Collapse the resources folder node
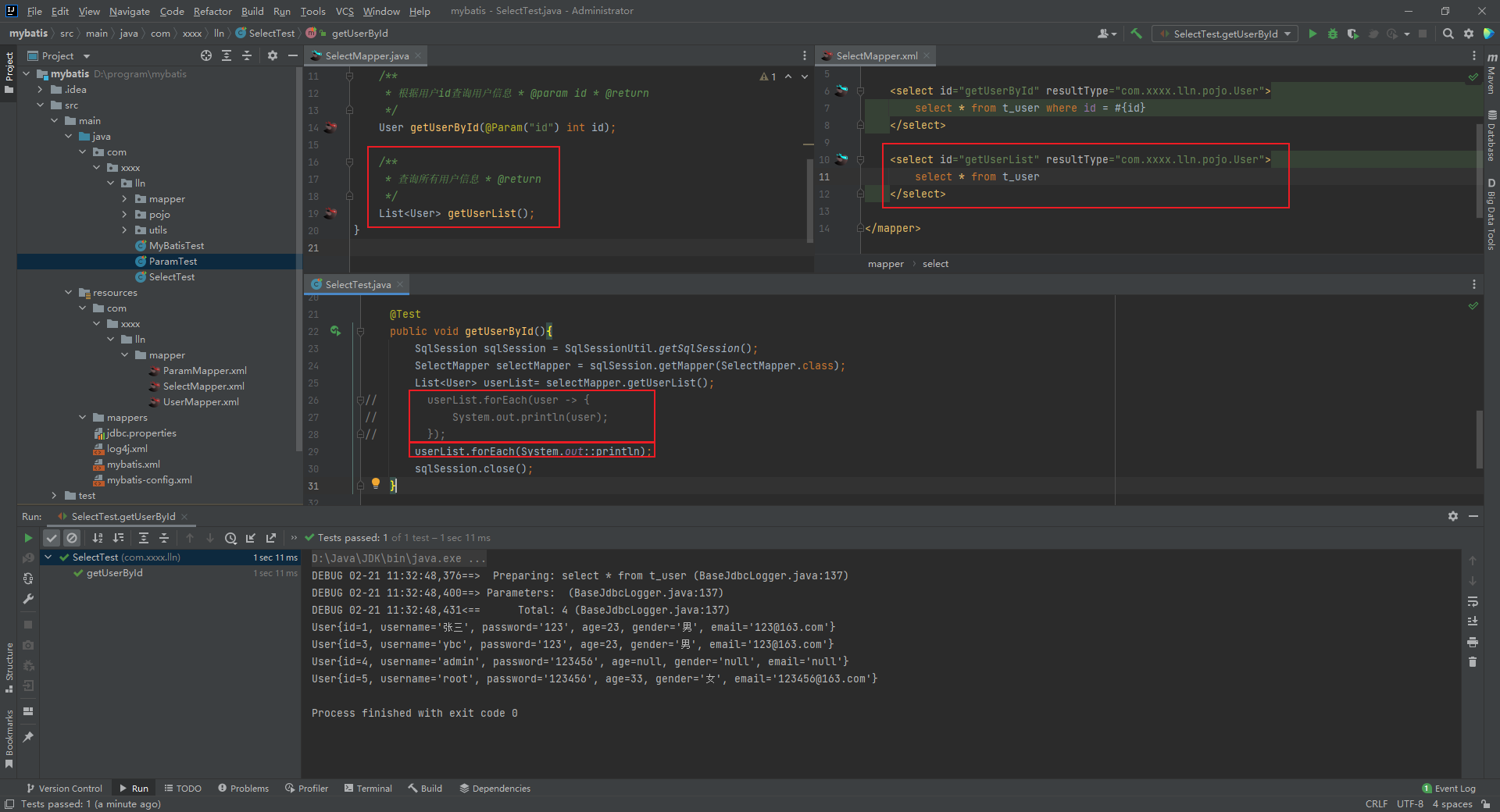The height and width of the screenshot is (812, 1500). pos(69,293)
